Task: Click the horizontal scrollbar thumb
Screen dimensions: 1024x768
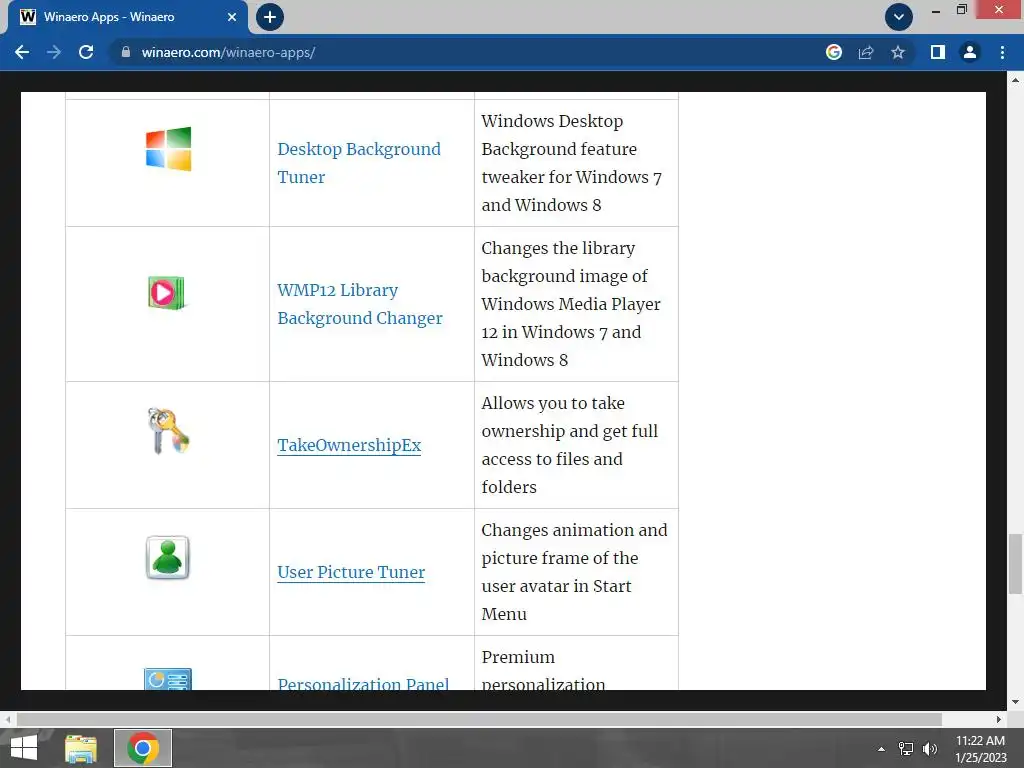Action: (479, 719)
